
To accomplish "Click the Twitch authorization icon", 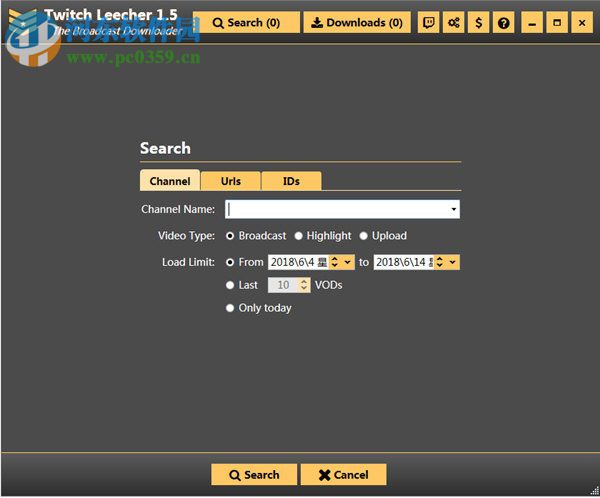I will coord(428,23).
